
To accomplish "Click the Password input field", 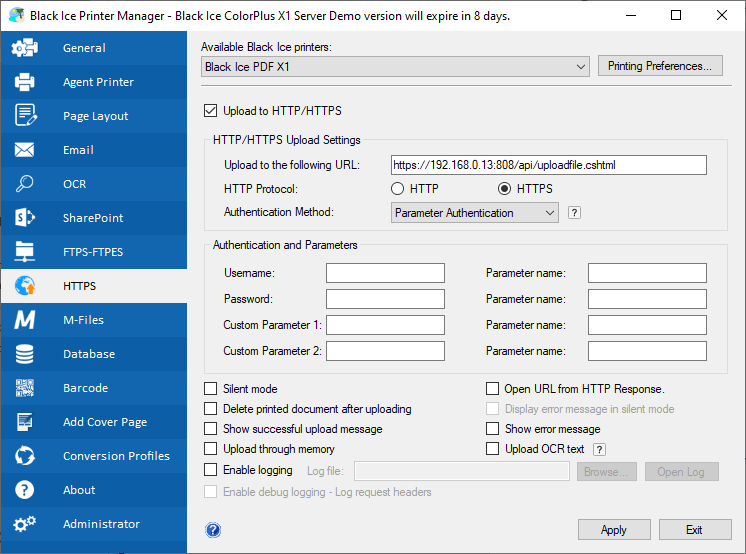I will click(385, 299).
